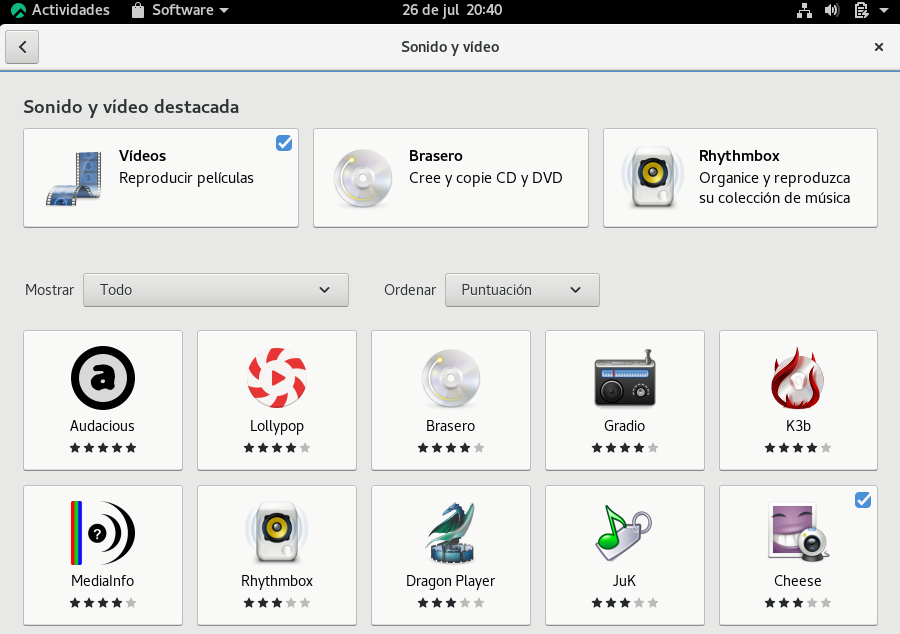Click the installed checkmark on Cheese
Image resolution: width=900 pixels, height=634 pixels.
[x=863, y=500]
